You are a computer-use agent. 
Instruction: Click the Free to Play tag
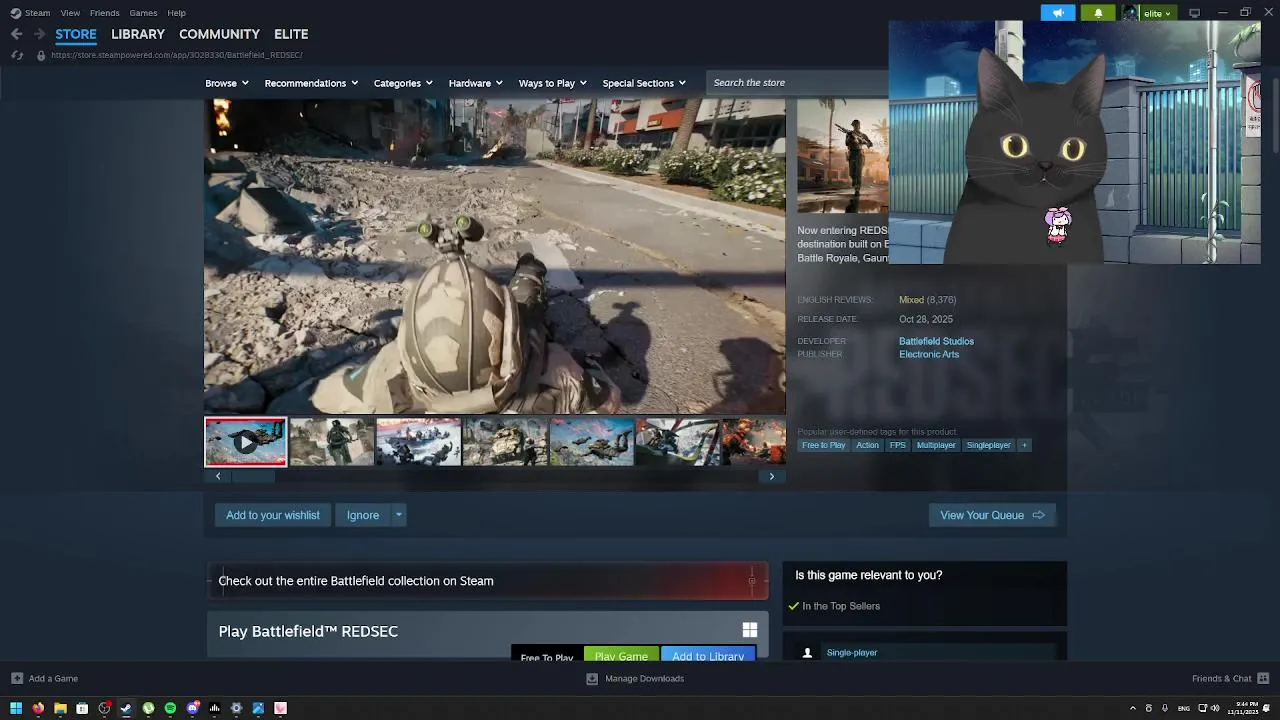(823, 445)
